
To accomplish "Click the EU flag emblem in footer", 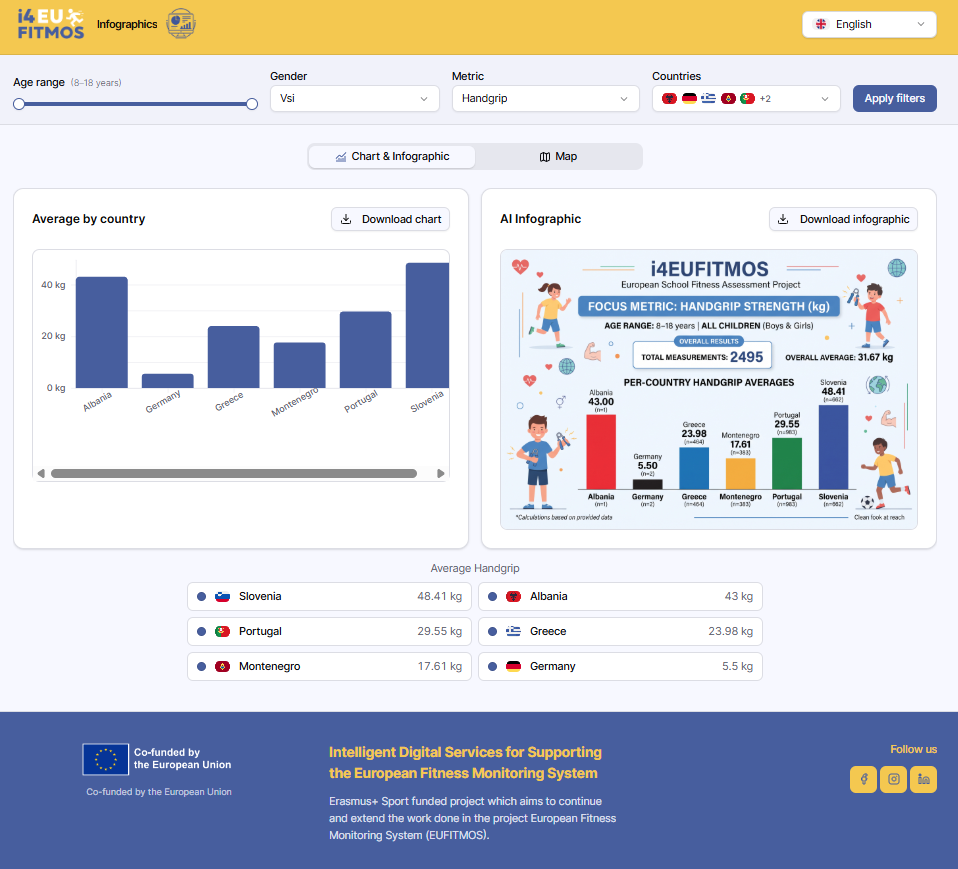I will [106, 759].
